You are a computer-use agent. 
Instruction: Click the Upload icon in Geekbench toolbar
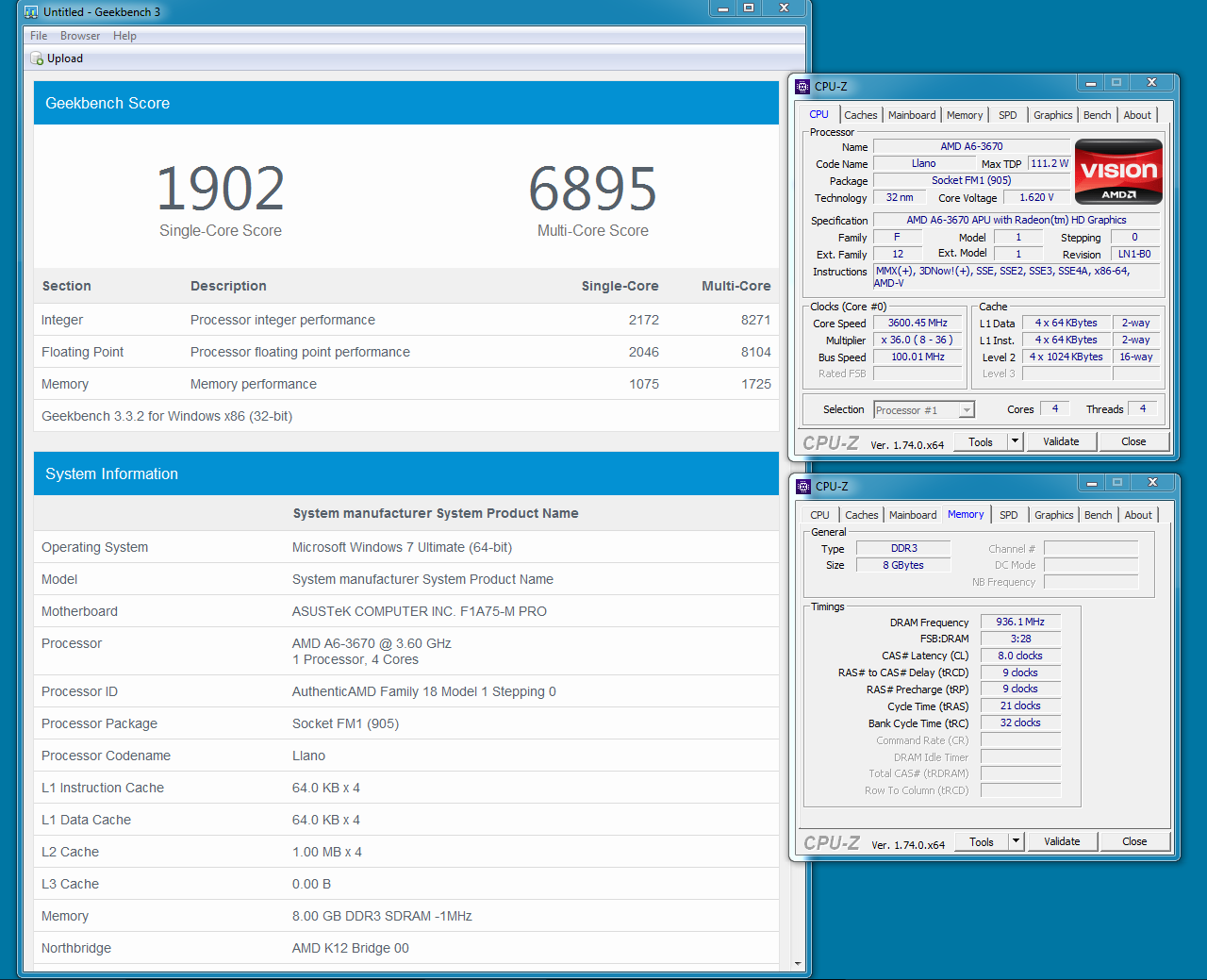(x=38, y=58)
